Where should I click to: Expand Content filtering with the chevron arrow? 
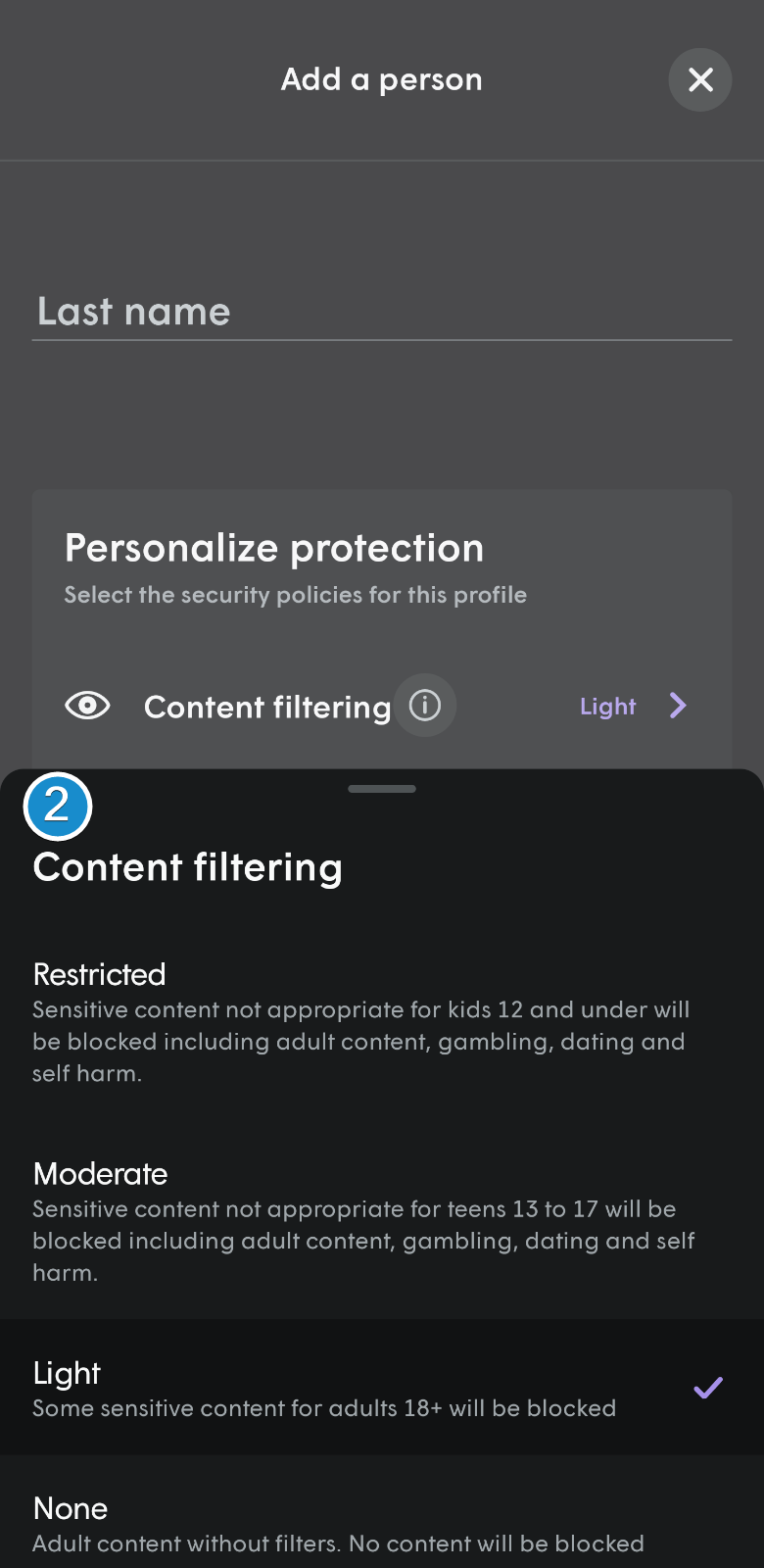(x=678, y=706)
